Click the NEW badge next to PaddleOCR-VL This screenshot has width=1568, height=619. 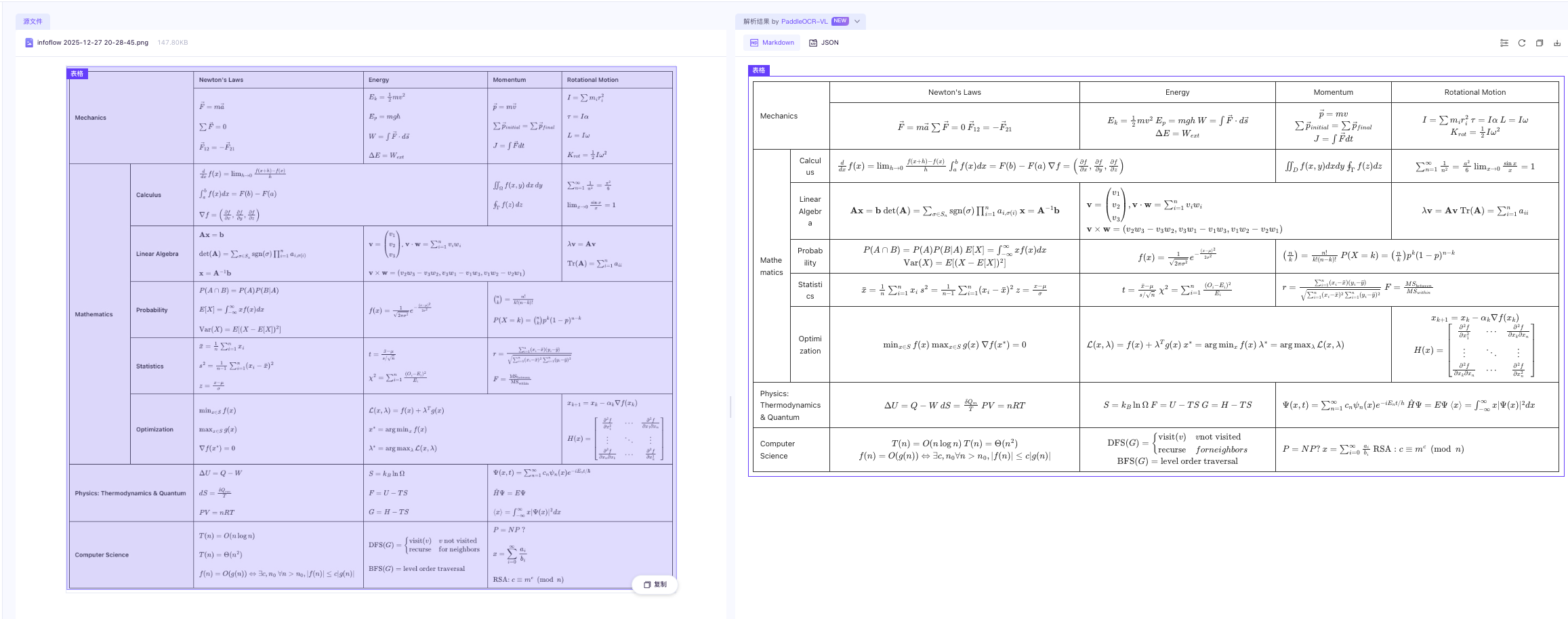[840, 21]
